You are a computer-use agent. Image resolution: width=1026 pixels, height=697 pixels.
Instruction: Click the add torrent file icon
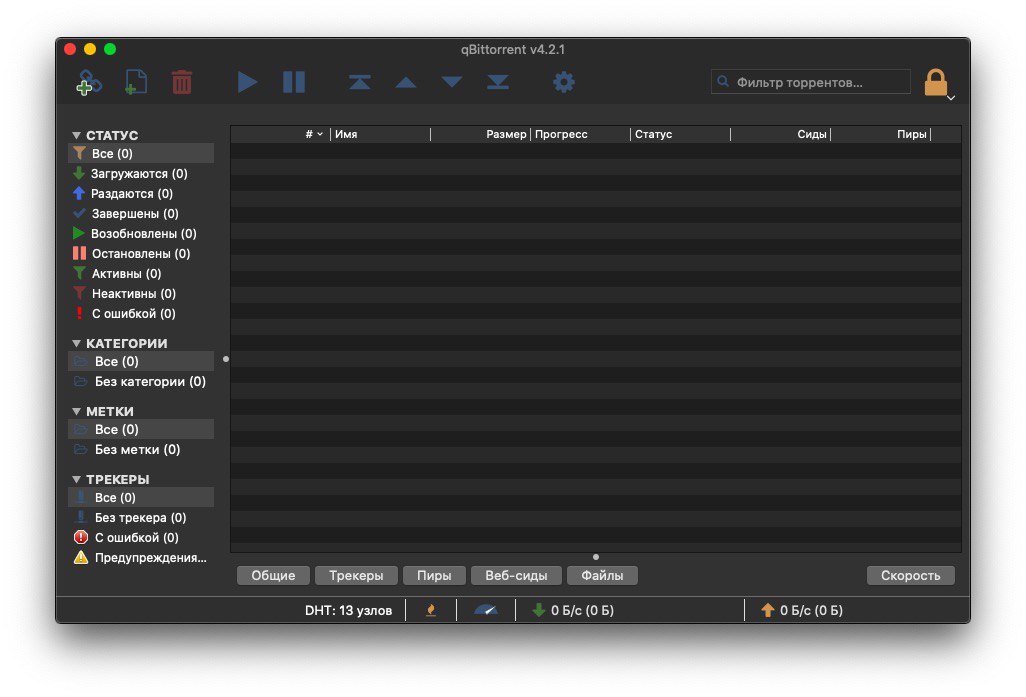(x=135, y=82)
